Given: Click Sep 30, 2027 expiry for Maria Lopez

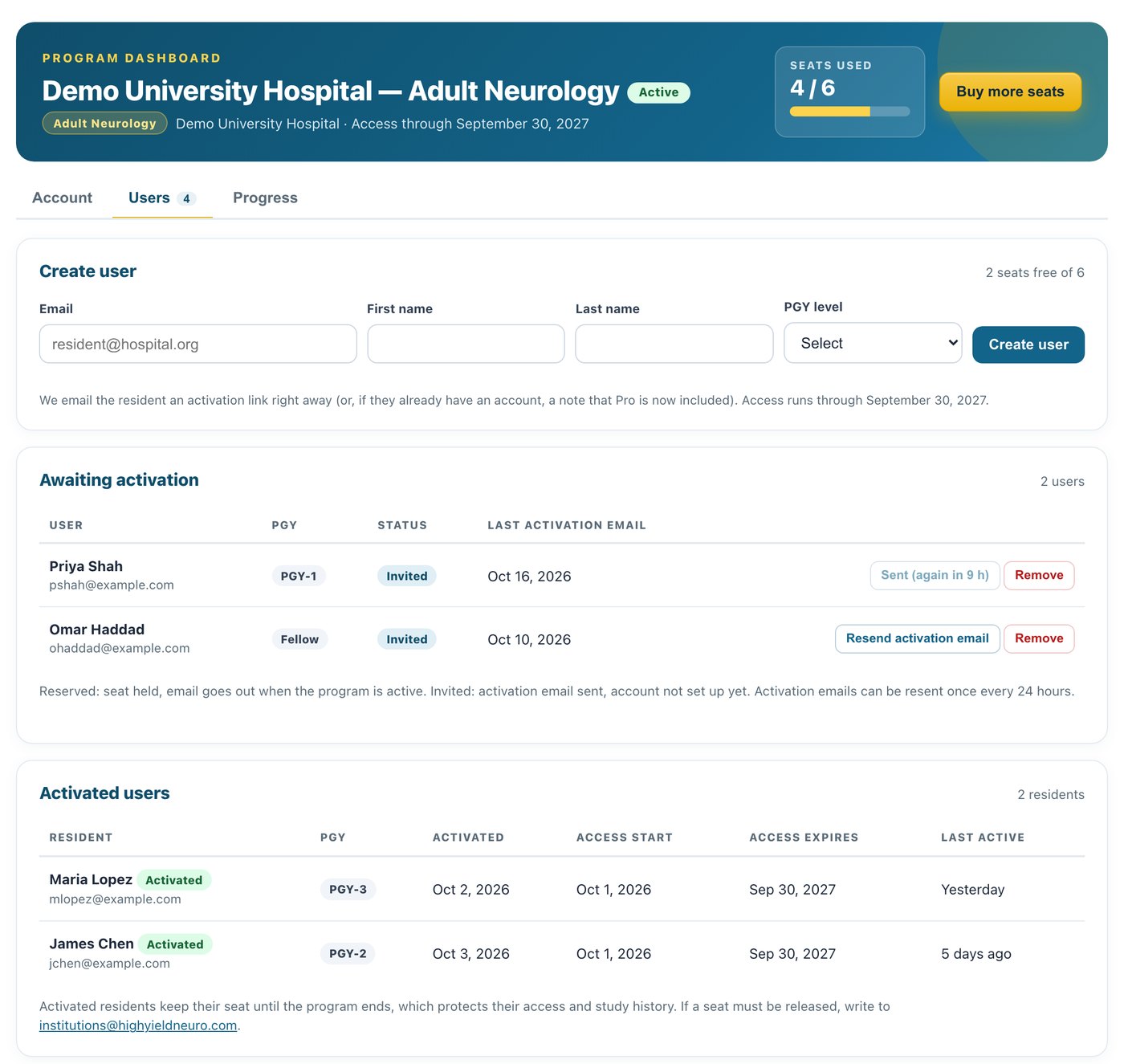Looking at the screenshot, I should pyautogui.click(x=792, y=889).
